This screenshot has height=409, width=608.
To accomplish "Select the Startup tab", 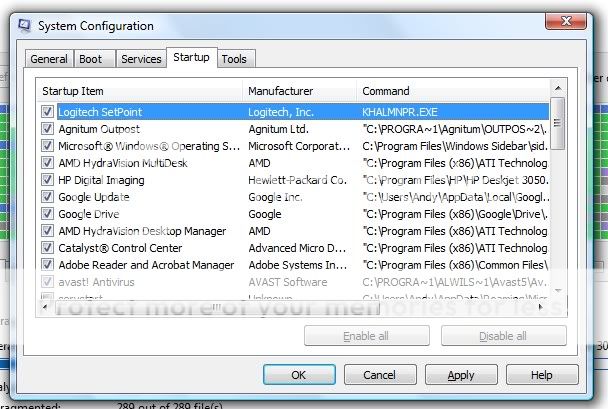I will click(192, 57).
